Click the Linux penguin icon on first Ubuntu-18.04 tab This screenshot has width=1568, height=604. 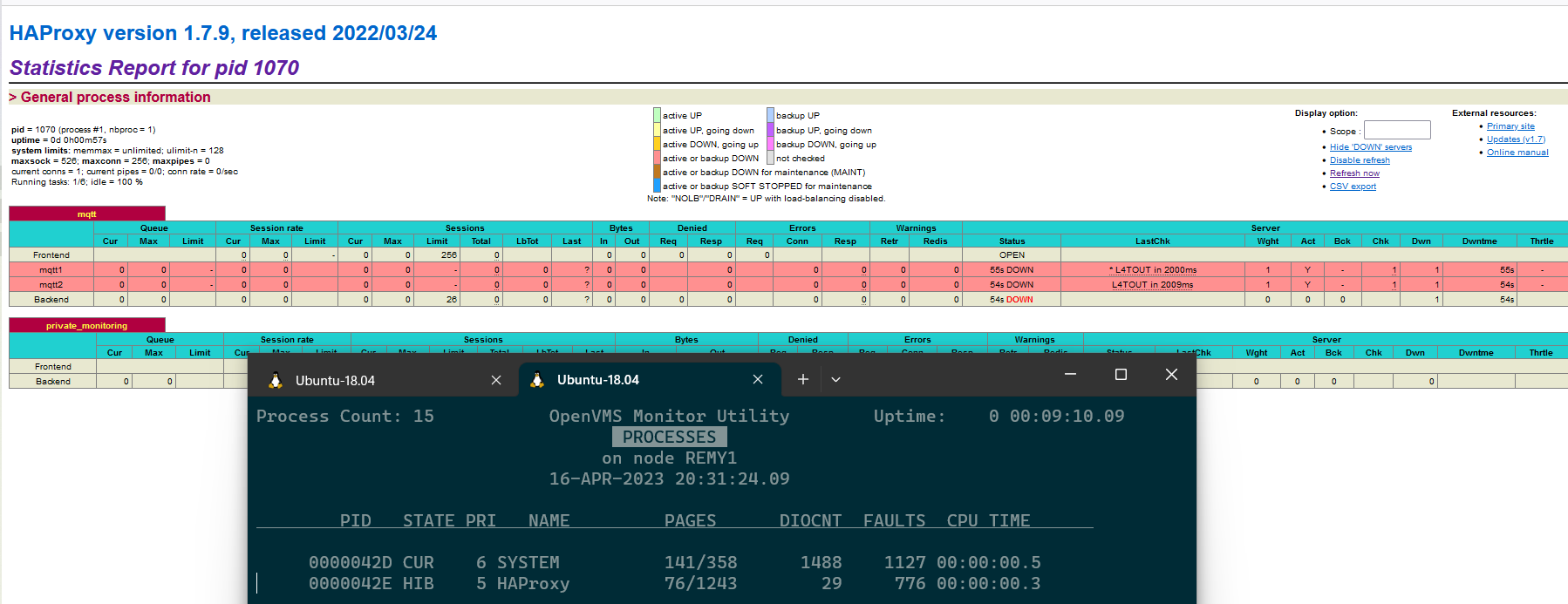276,380
